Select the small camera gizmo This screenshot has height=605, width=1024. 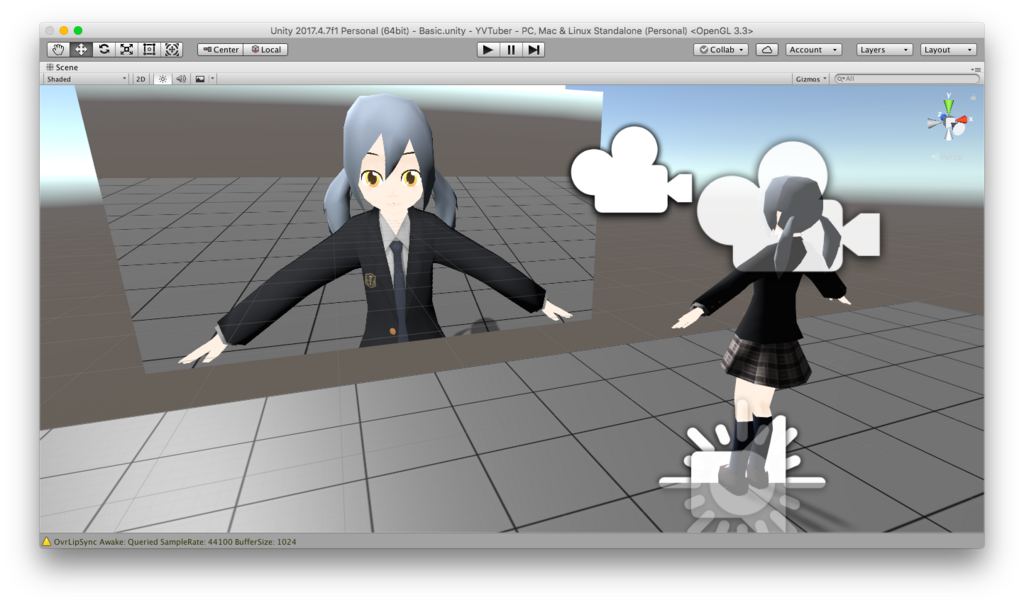(x=630, y=171)
